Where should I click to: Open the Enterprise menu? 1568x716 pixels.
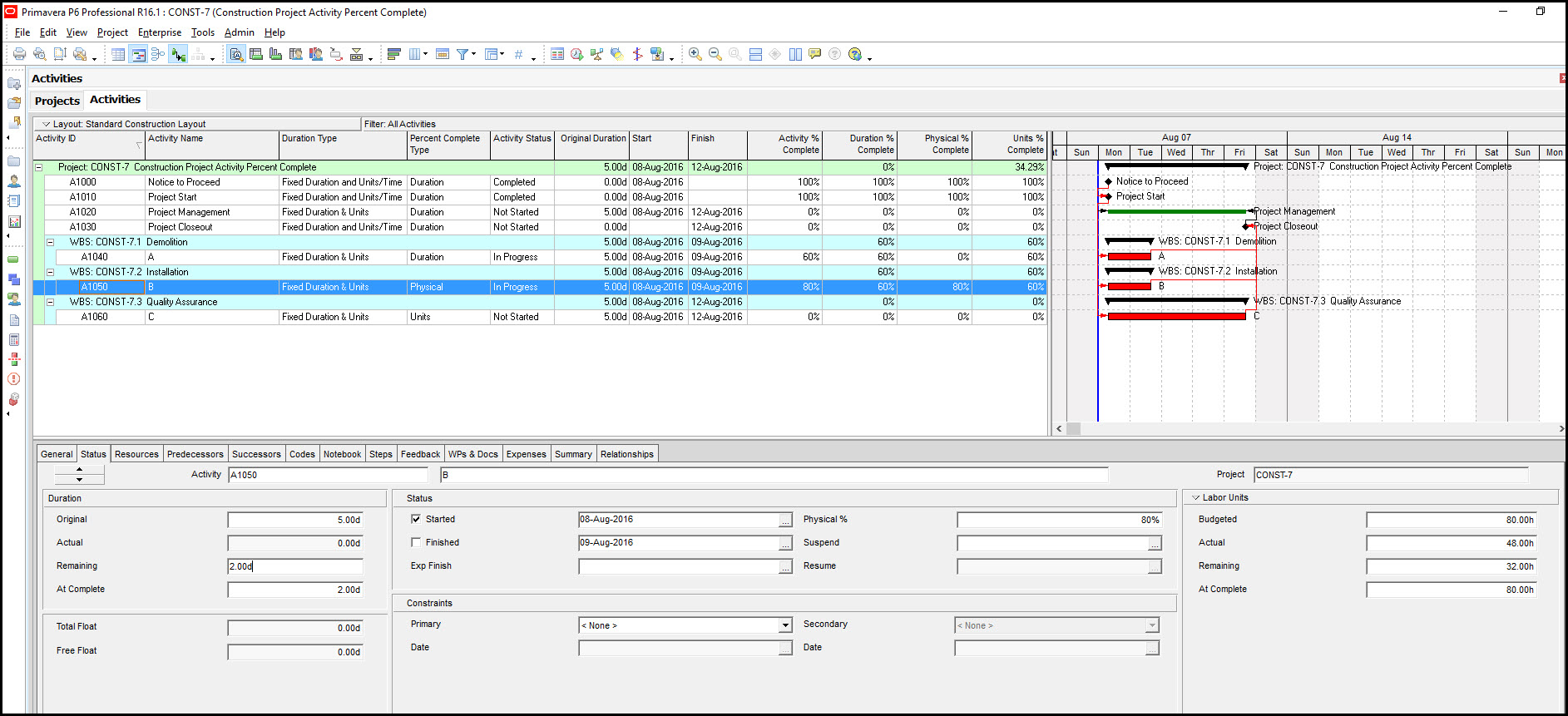160,32
